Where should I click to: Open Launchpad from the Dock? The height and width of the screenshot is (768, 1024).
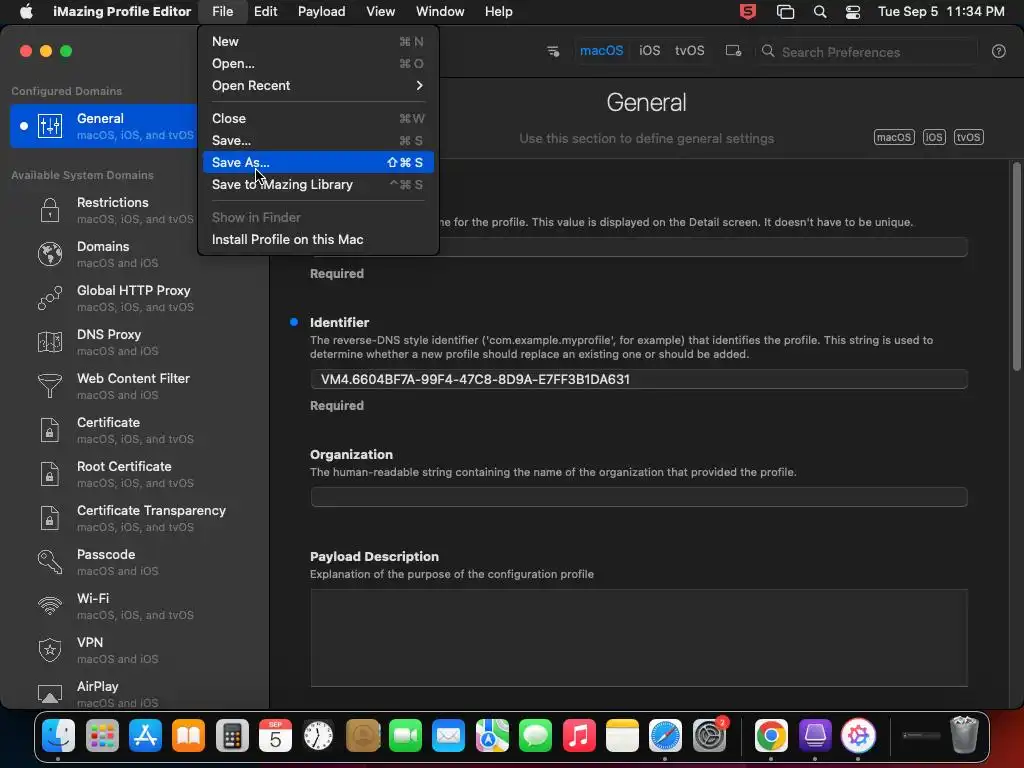[102, 736]
